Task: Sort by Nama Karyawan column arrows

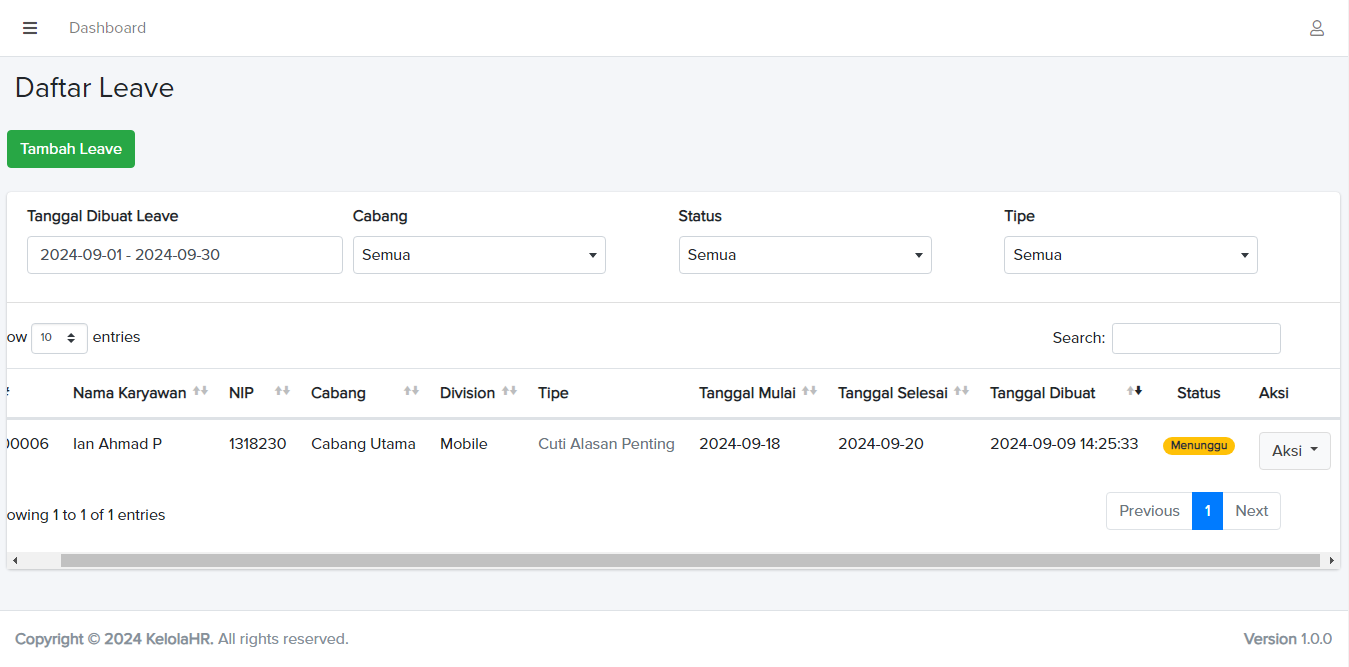Action: 200,391
